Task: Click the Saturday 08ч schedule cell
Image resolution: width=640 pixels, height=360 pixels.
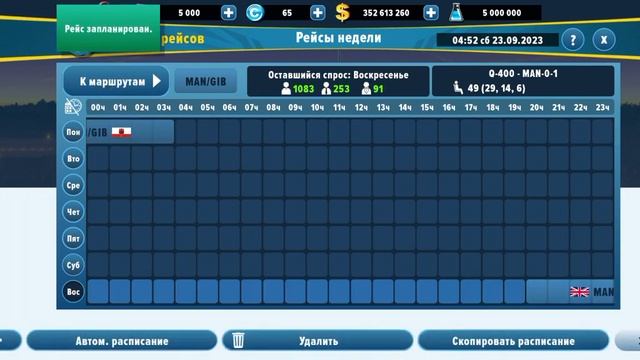Action: click(273, 265)
